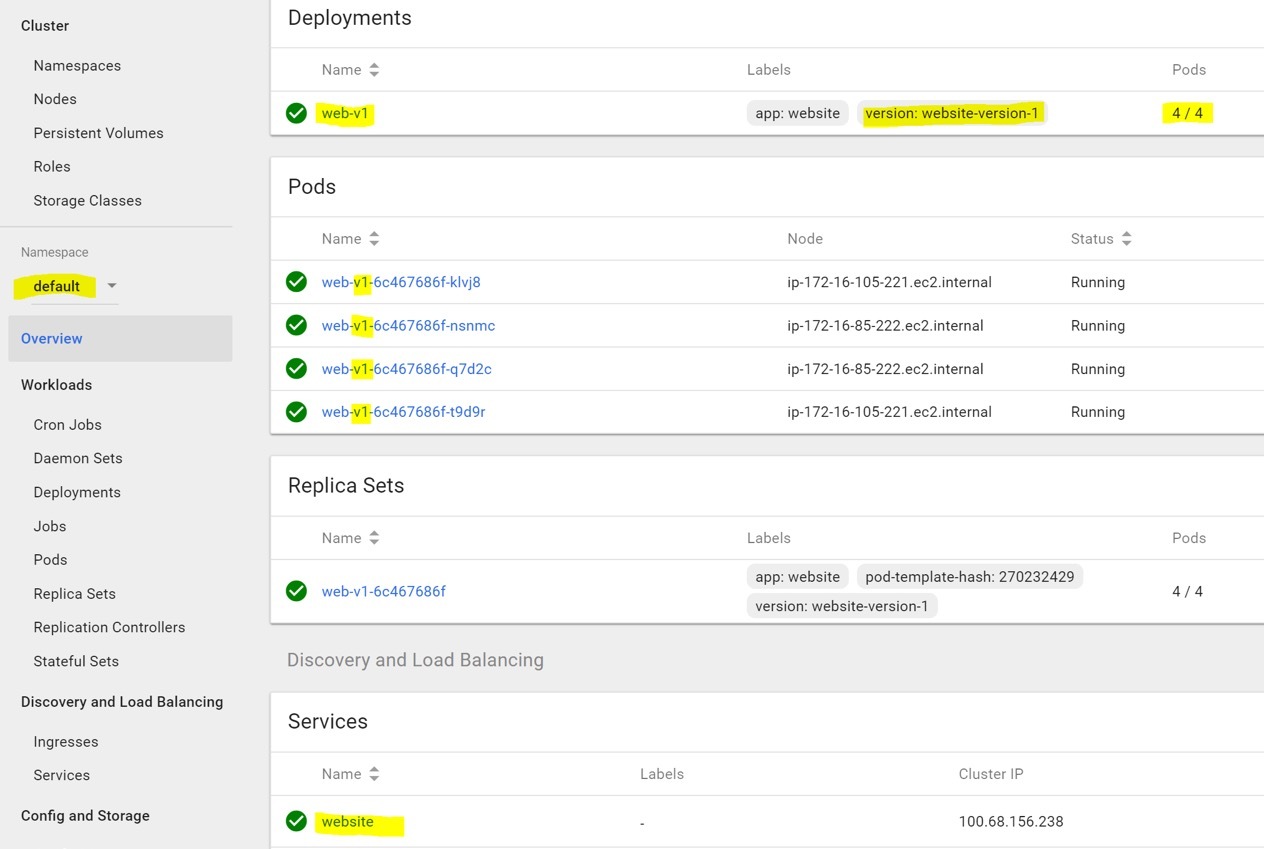The width and height of the screenshot is (1264, 849).
Task: Click the version: website-version-1 label chip
Action: (x=951, y=113)
